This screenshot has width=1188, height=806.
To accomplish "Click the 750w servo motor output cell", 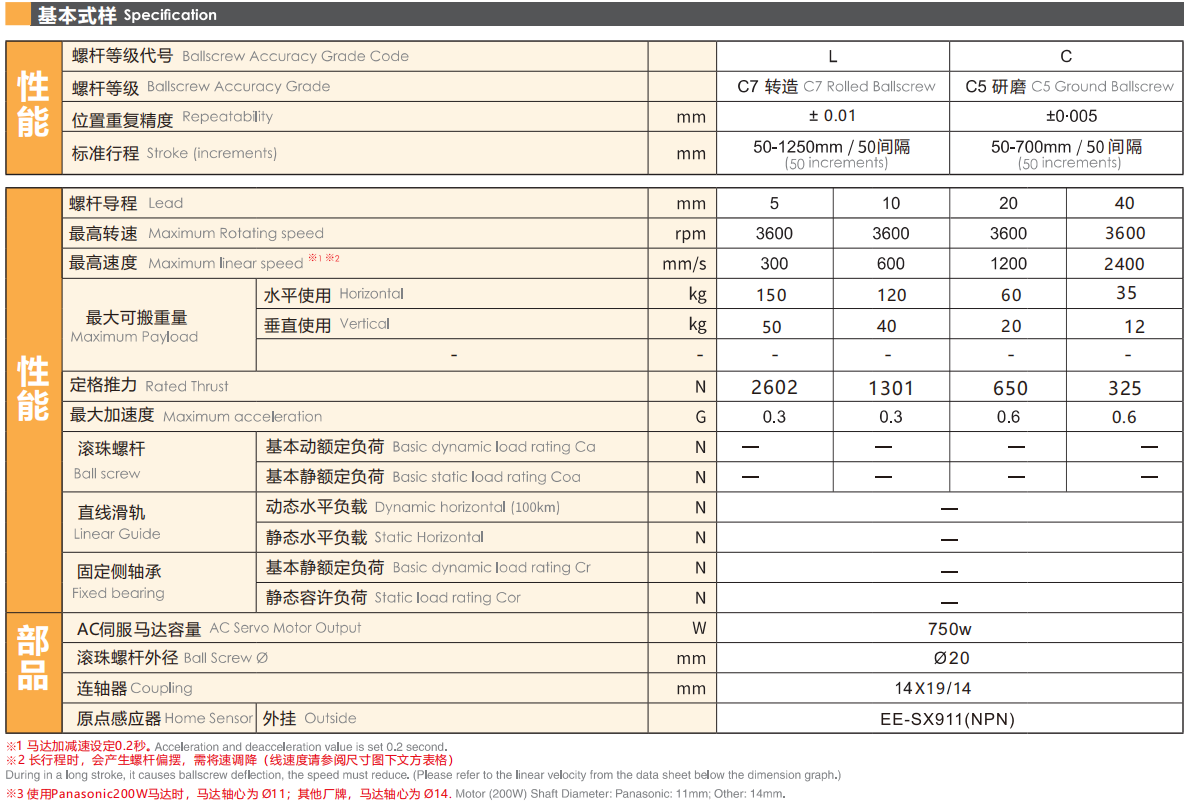I will point(949,629).
